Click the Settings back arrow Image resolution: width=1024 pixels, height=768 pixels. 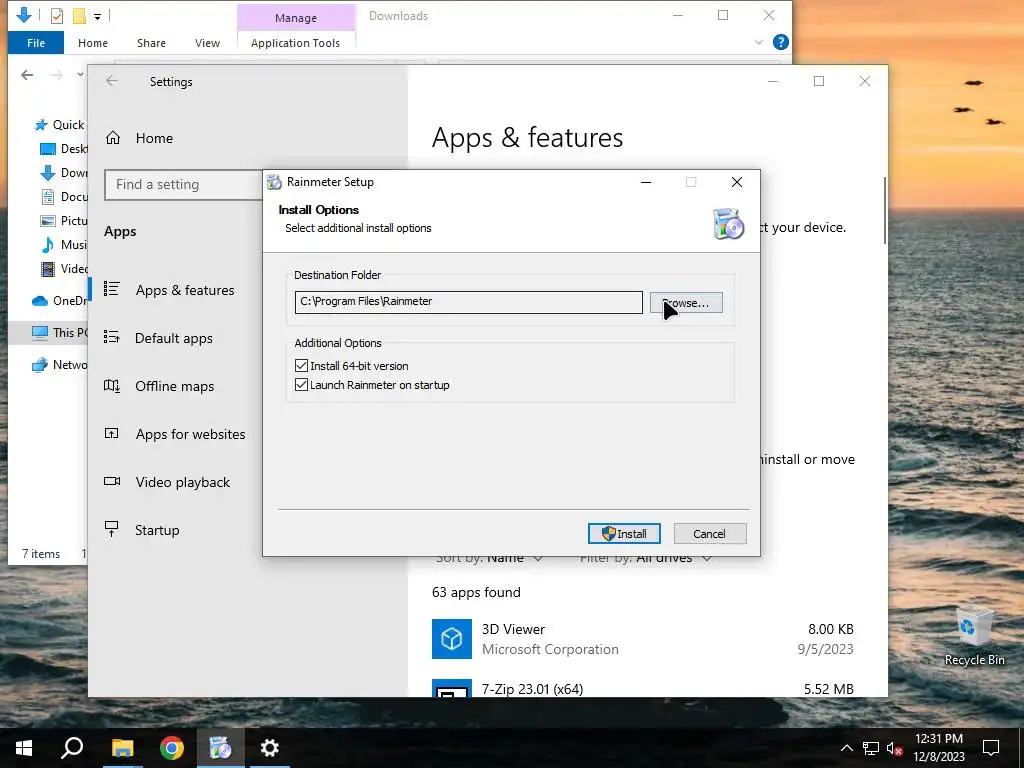(x=112, y=81)
